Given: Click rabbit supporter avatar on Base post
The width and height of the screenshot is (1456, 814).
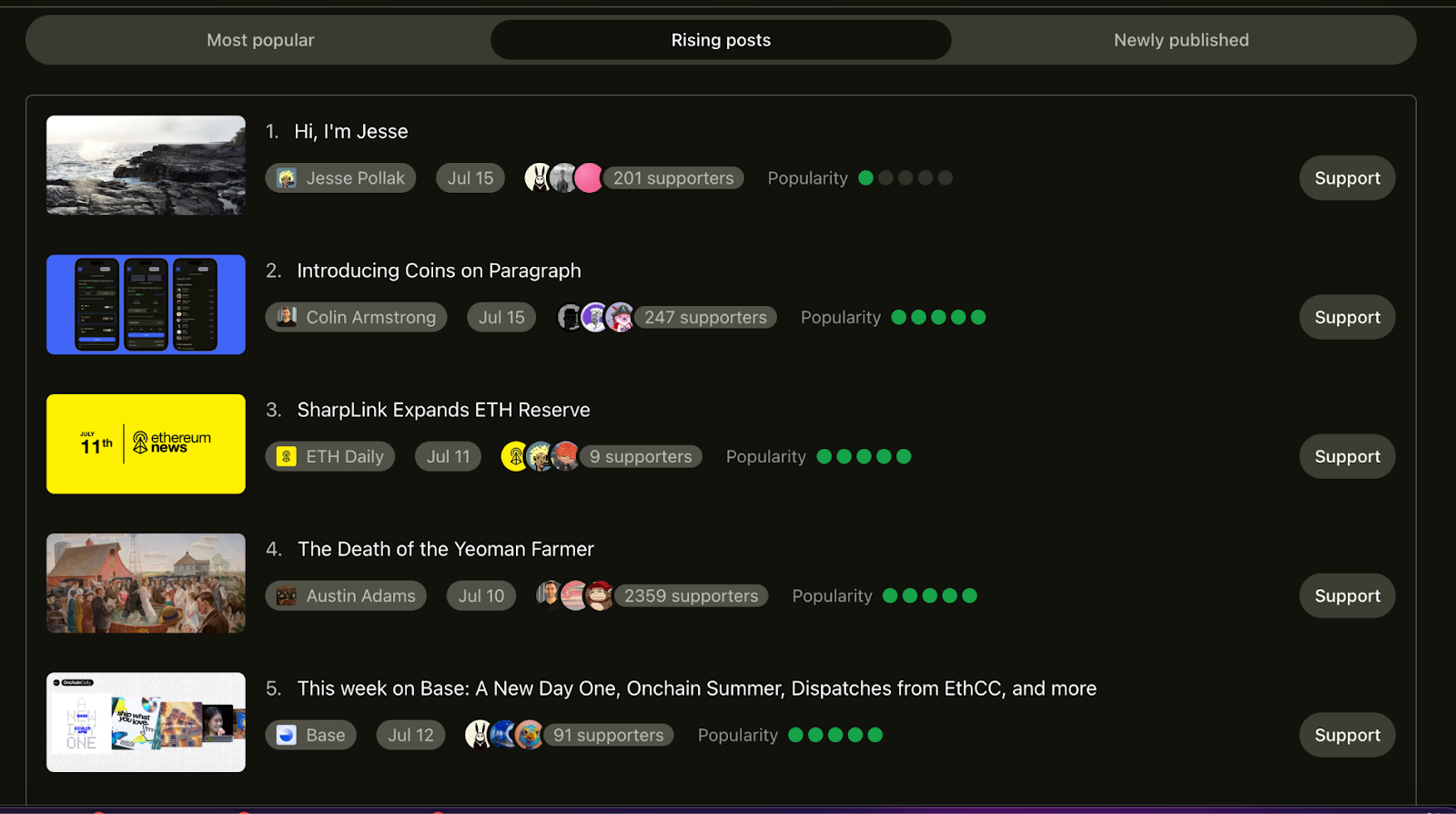Looking at the screenshot, I should (479, 735).
